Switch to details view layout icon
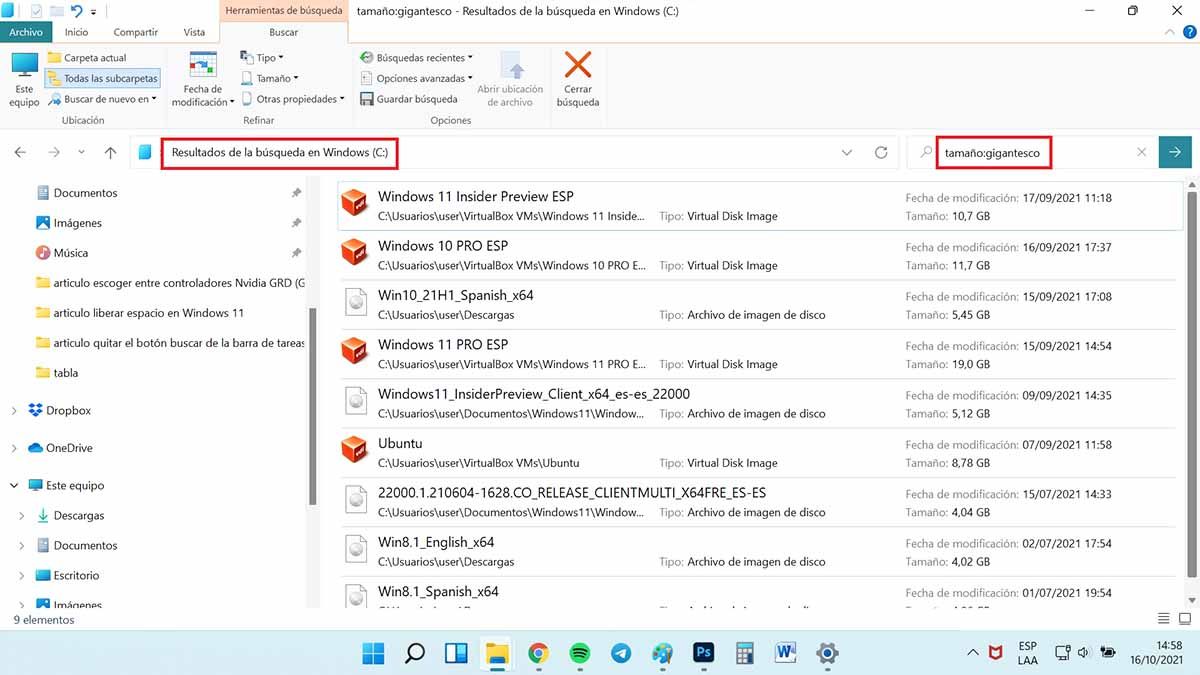Image resolution: width=1200 pixels, height=675 pixels. [x=1163, y=619]
